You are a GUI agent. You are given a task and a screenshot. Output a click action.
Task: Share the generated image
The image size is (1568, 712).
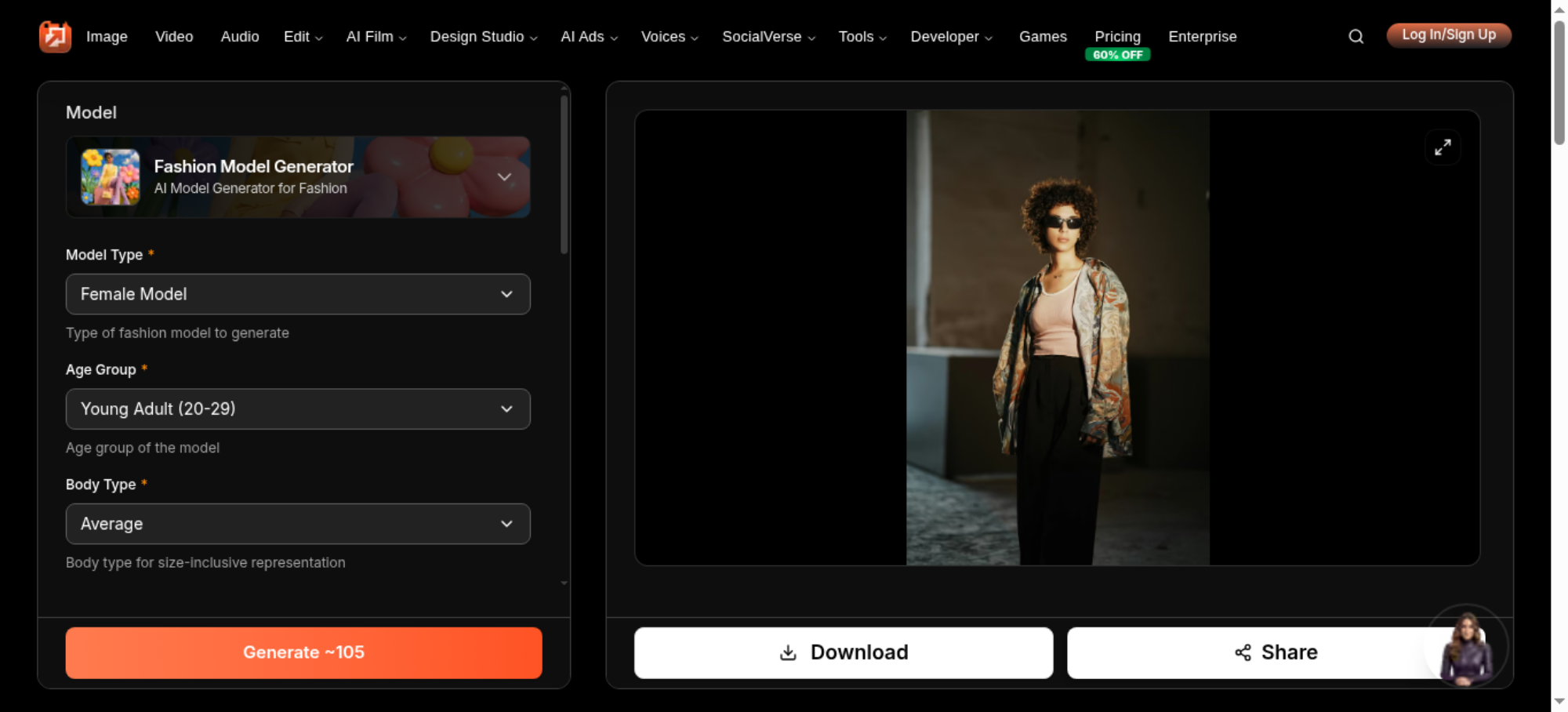click(1276, 652)
